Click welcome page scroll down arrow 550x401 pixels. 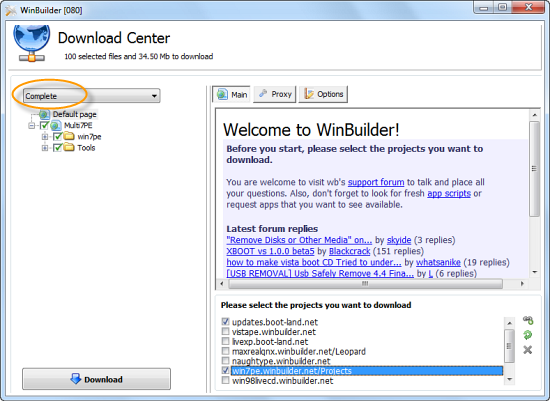(x=535, y=272)
